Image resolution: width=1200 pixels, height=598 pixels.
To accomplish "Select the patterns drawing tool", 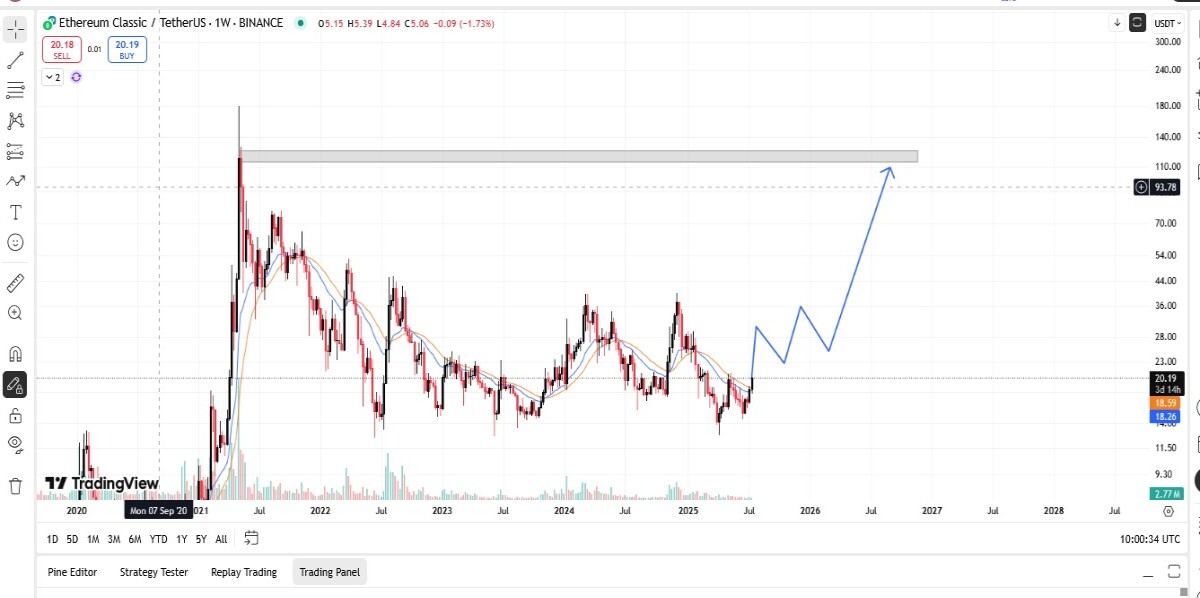I will 15,121.
